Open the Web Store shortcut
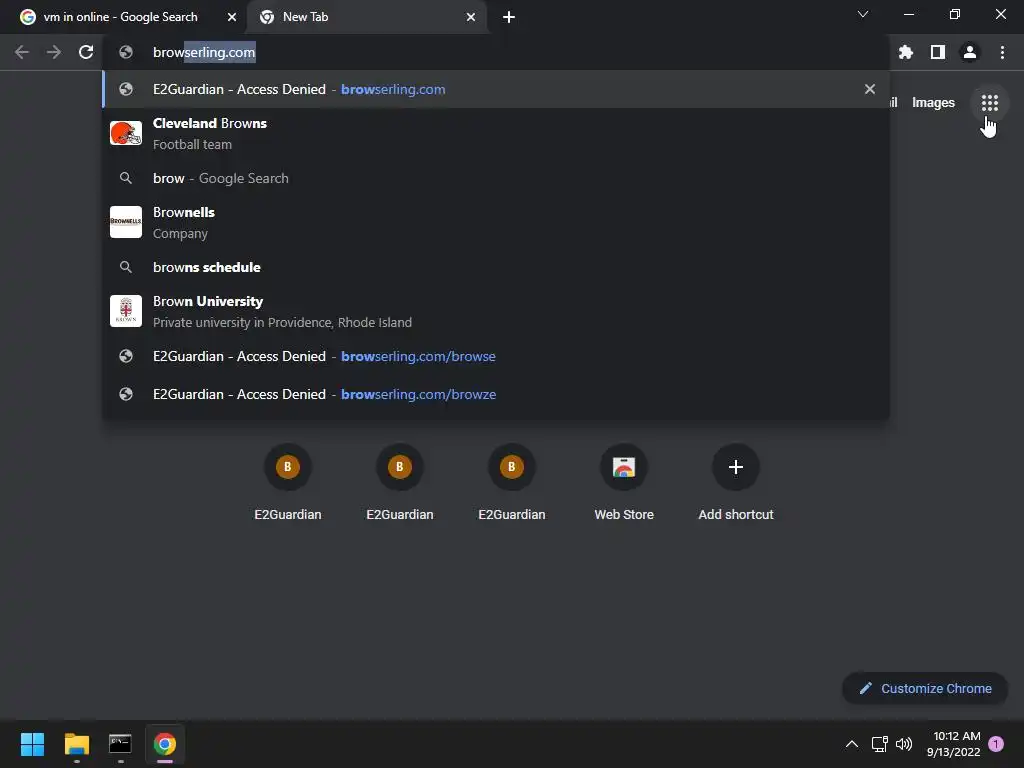1024x768 pixels. 624,482
